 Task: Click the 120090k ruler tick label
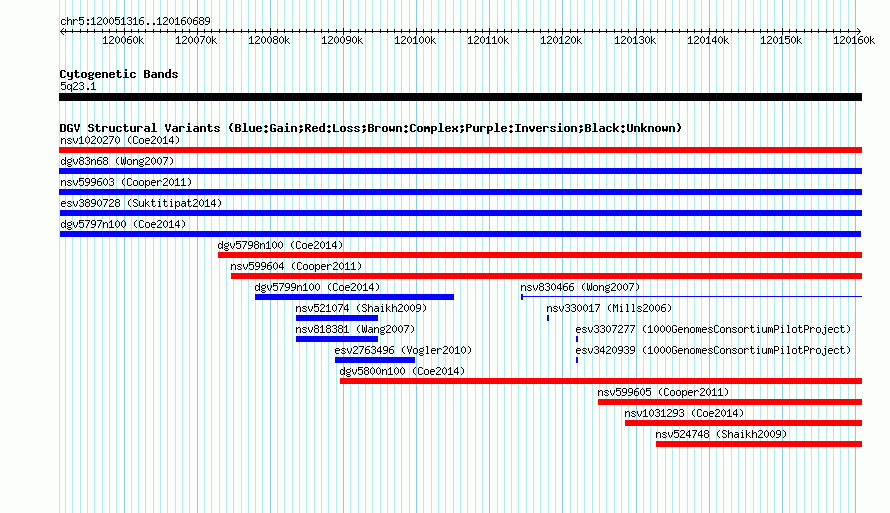(x=342, y=40)
